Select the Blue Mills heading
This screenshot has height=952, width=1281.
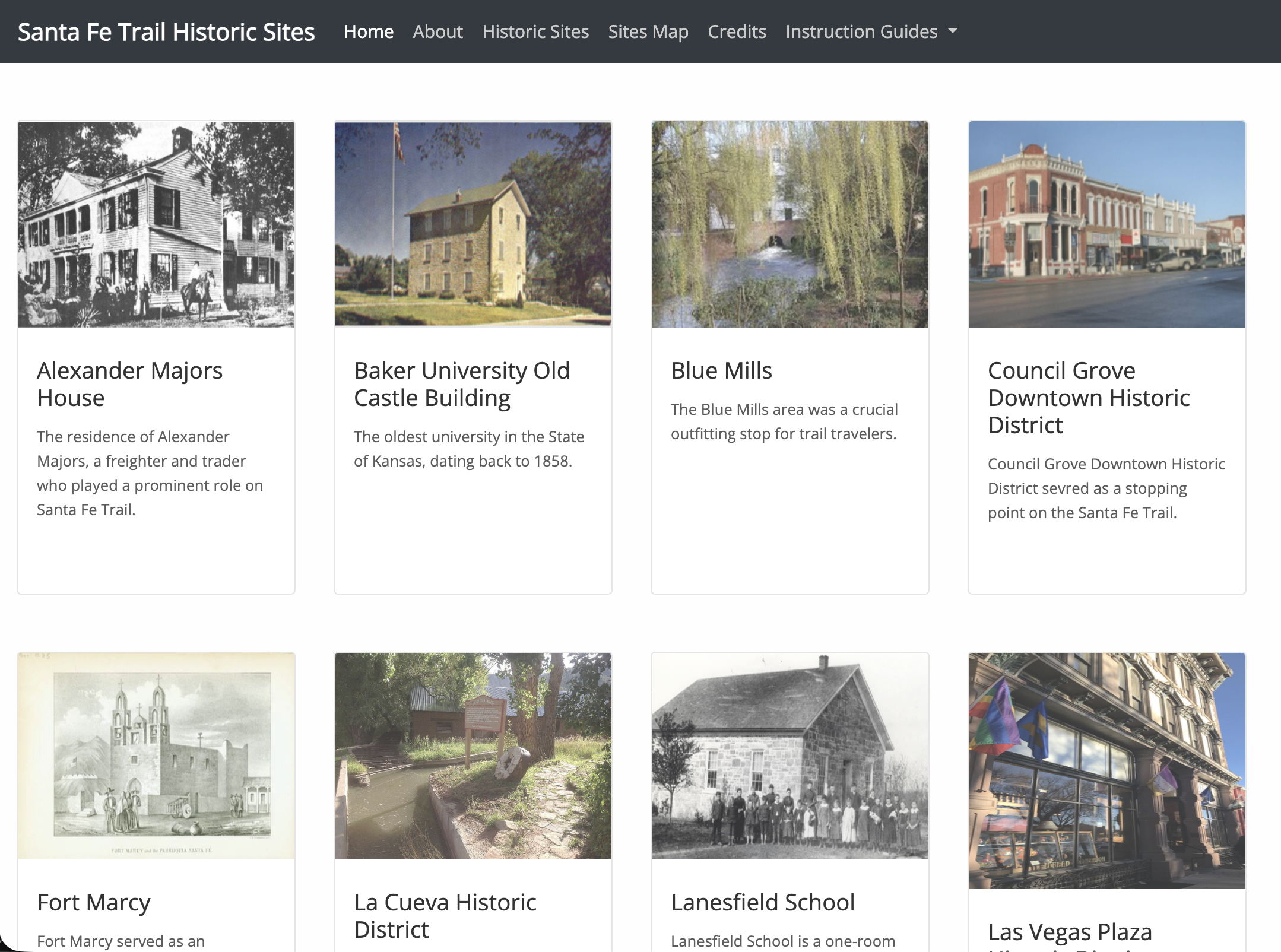(x=722, y=370)
